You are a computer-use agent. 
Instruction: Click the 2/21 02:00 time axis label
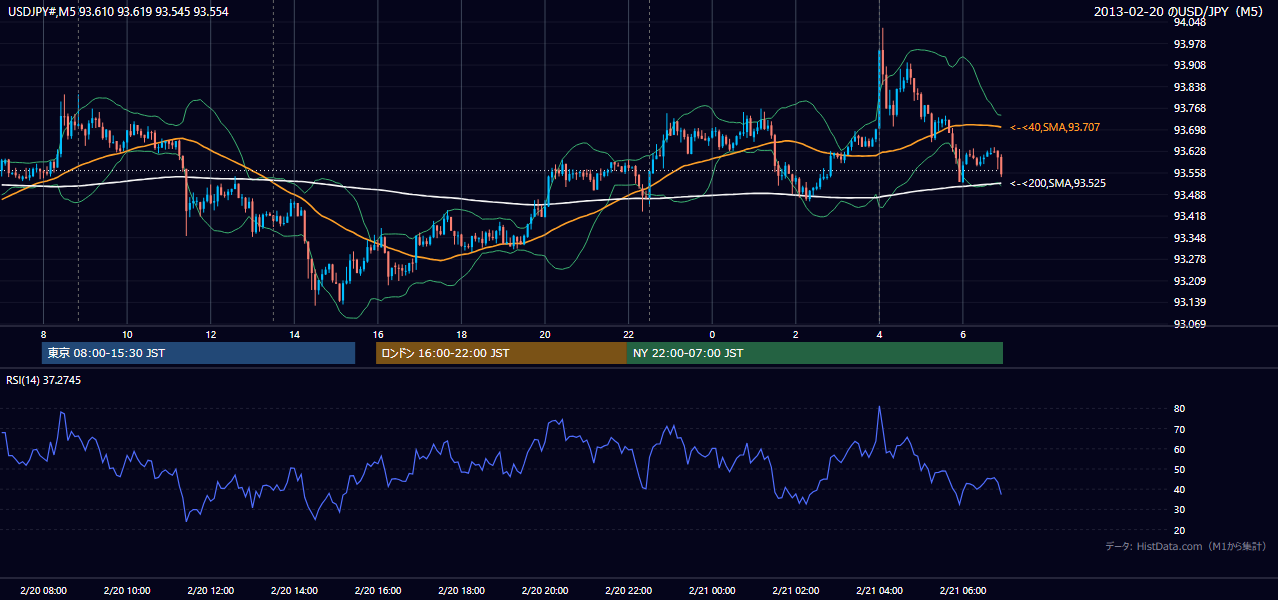[795, 591]
